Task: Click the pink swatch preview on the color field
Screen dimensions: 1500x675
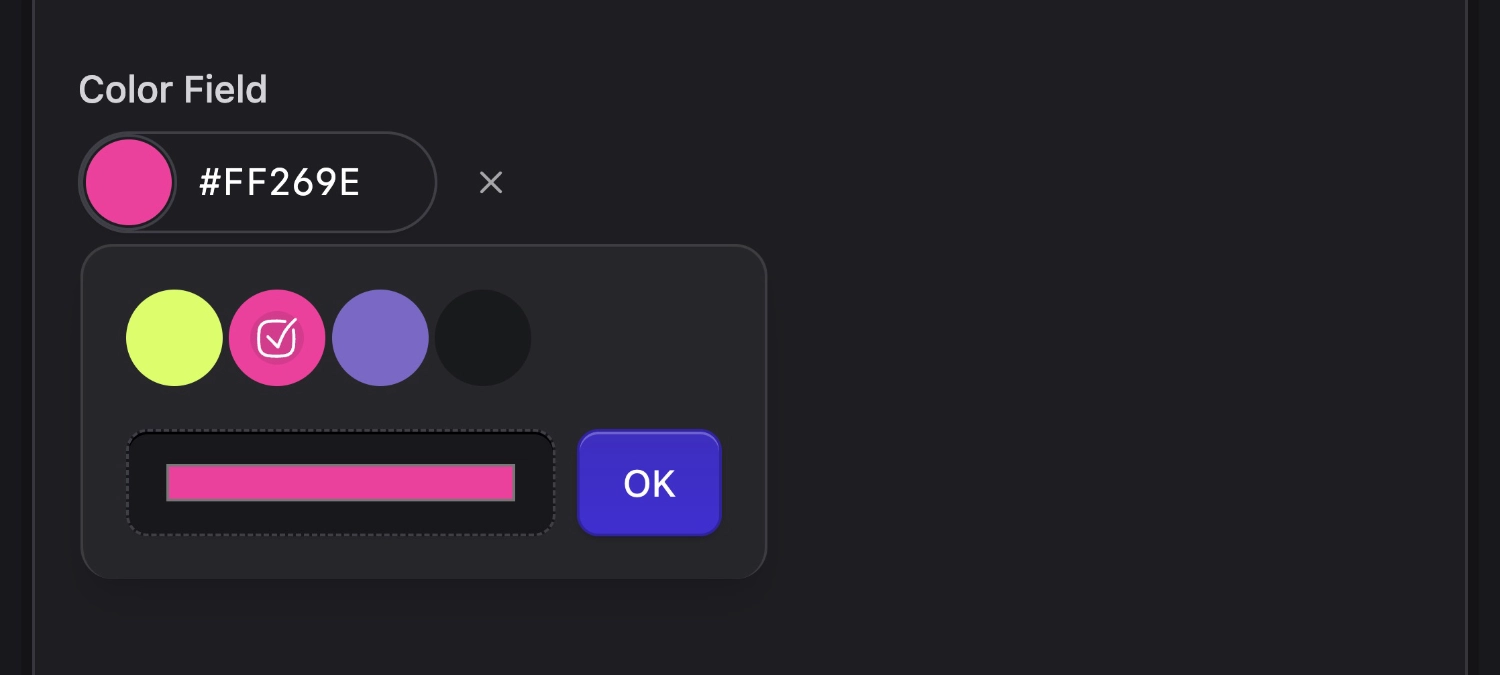Action: 129,182
